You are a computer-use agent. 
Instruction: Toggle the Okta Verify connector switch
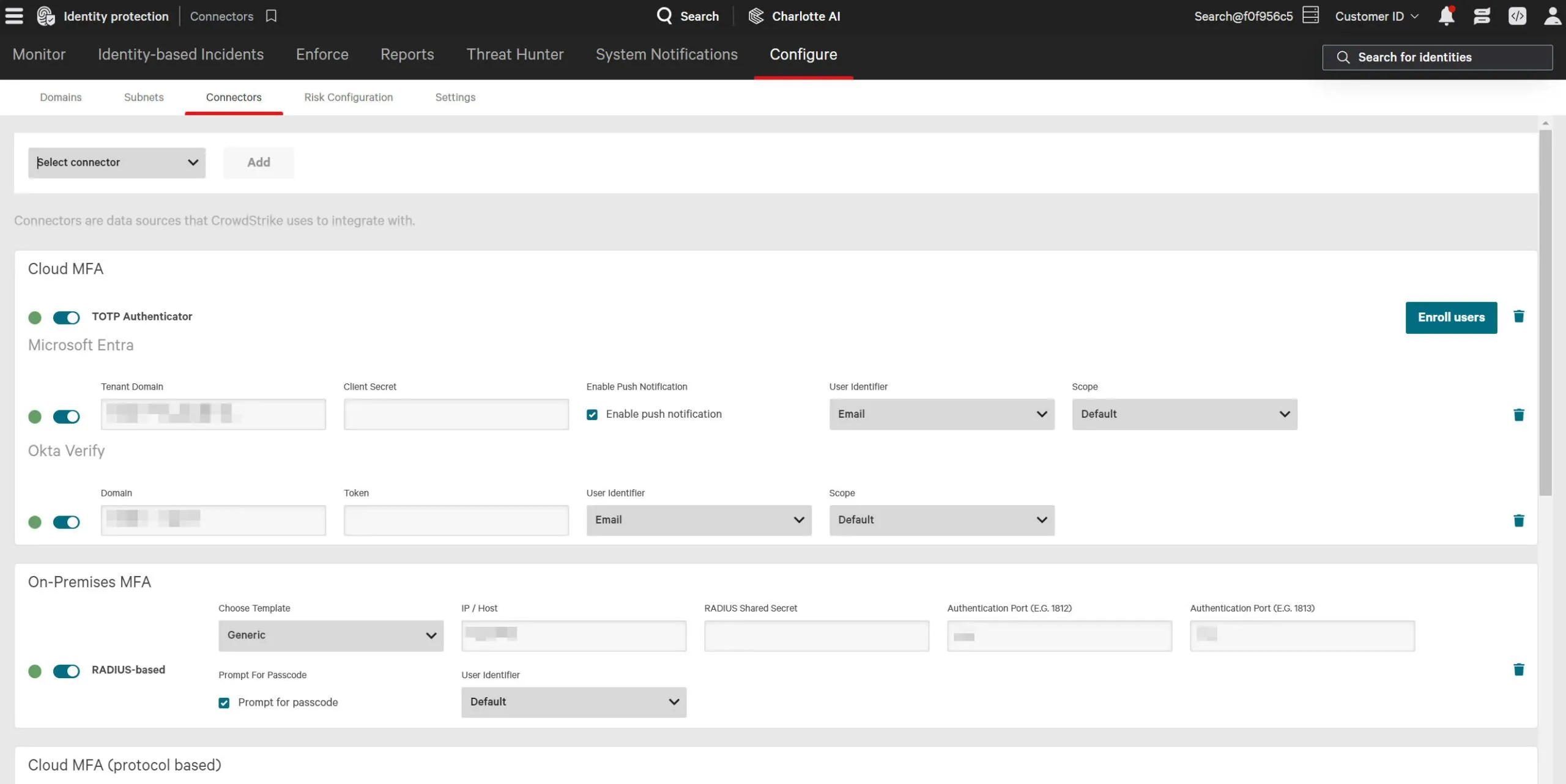[x=66, y=522]
